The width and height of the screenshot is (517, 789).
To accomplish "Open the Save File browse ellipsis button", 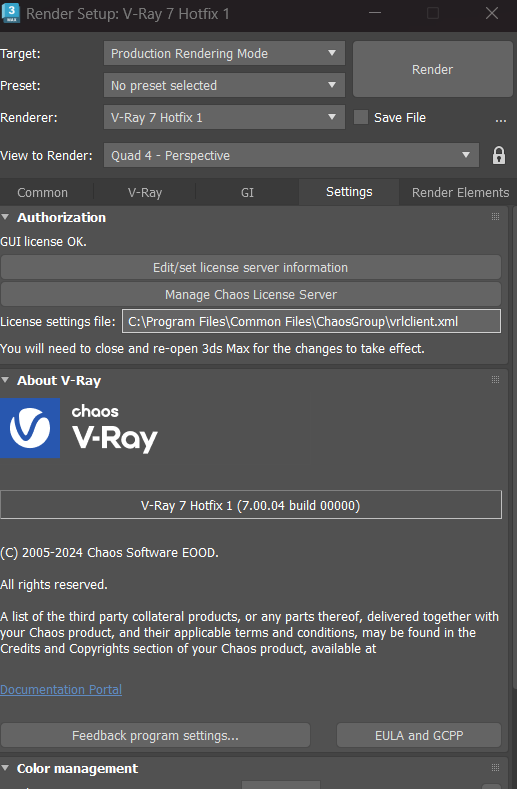I will click(x=500, y=119).
